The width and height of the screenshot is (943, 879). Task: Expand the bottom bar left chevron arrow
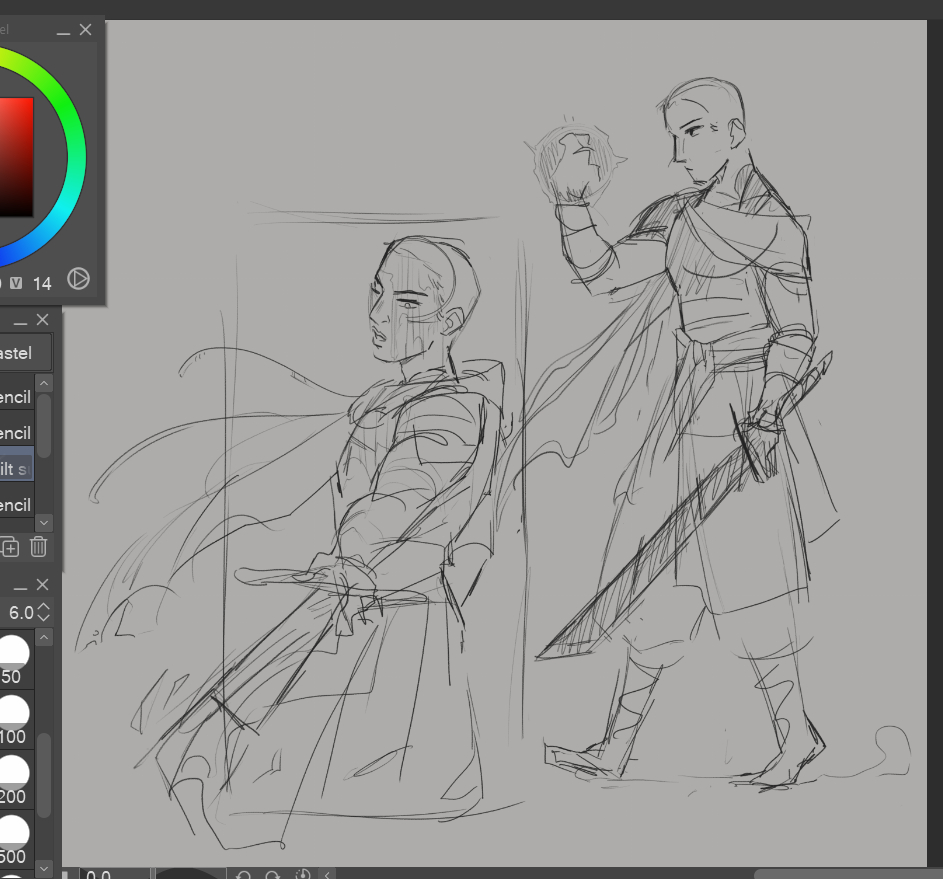pyautogui.click(x=327, y=875)
